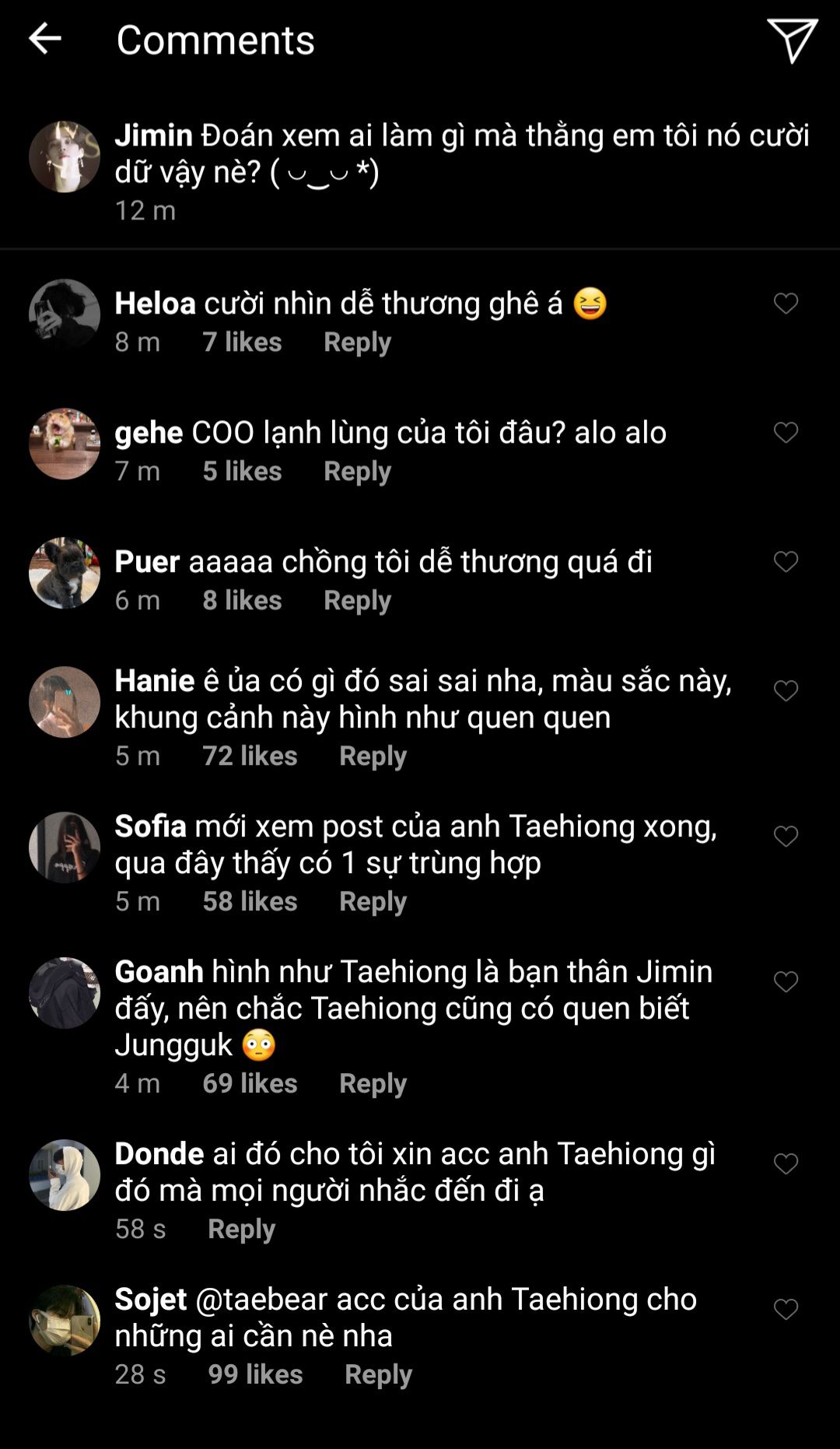Viewport: 840px width, 1449px height.
Task: Go back using the back arrow
Action: pyautogui.click(x=44, y=38)
